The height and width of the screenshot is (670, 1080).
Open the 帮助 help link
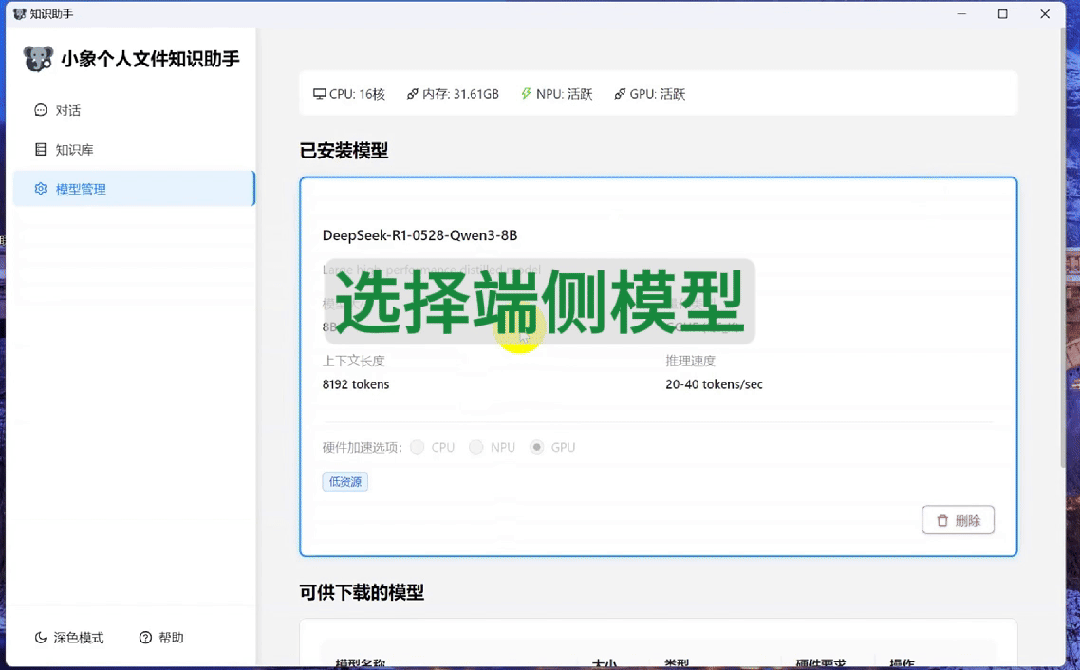pyautogui.click(x=171, y=637)
